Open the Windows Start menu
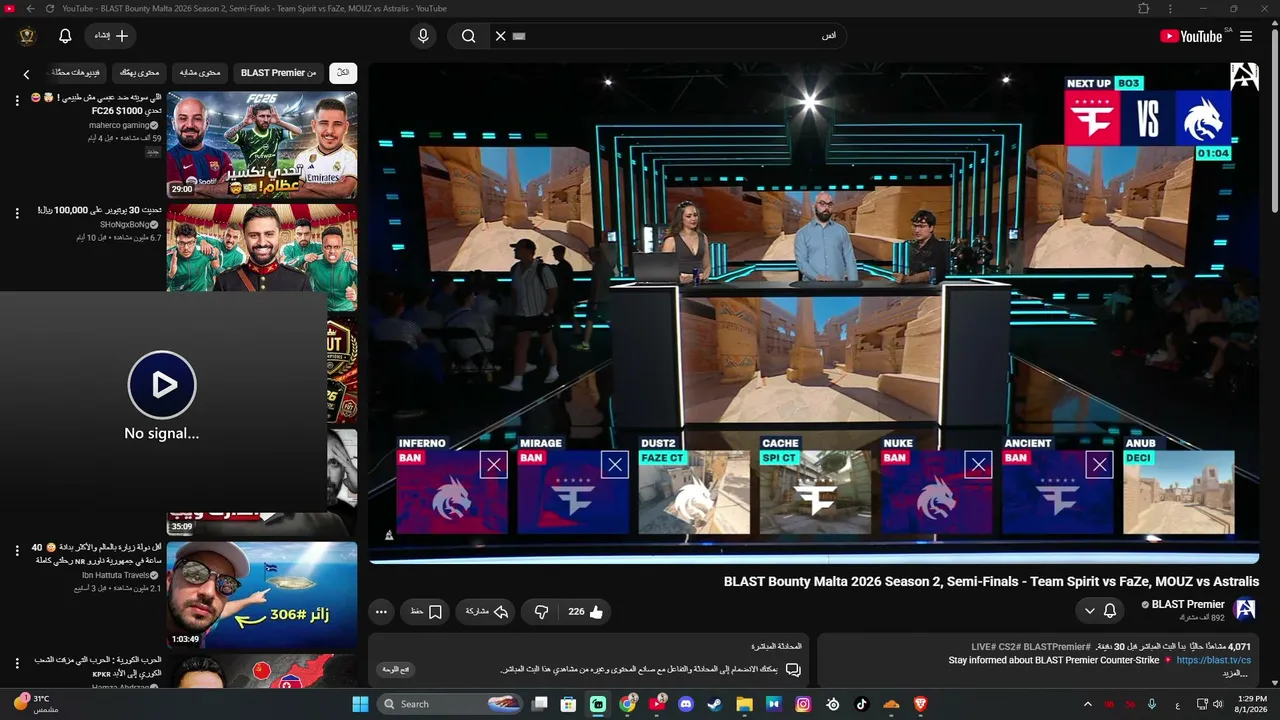 pyautogui.click(x=361, y=704)
